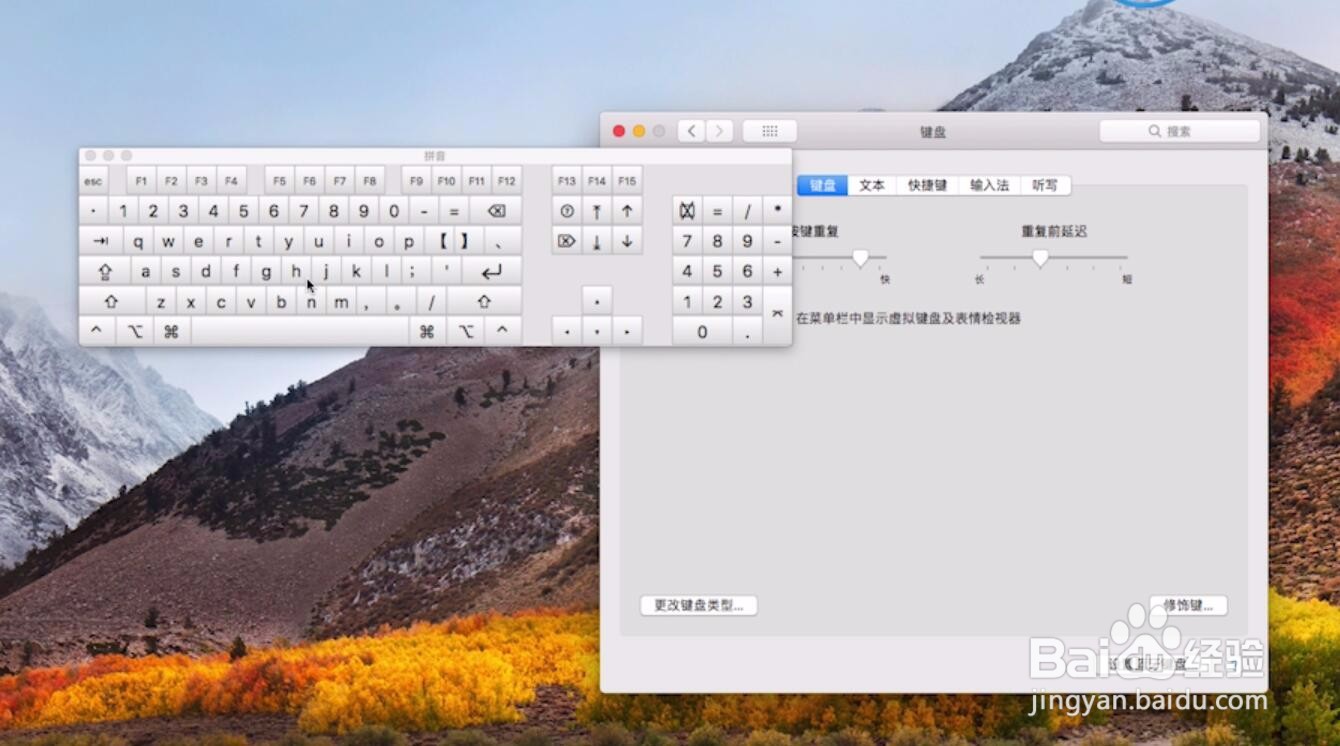Show all preferences with the grid button
Screen dimensions: 1340x746
770,131
